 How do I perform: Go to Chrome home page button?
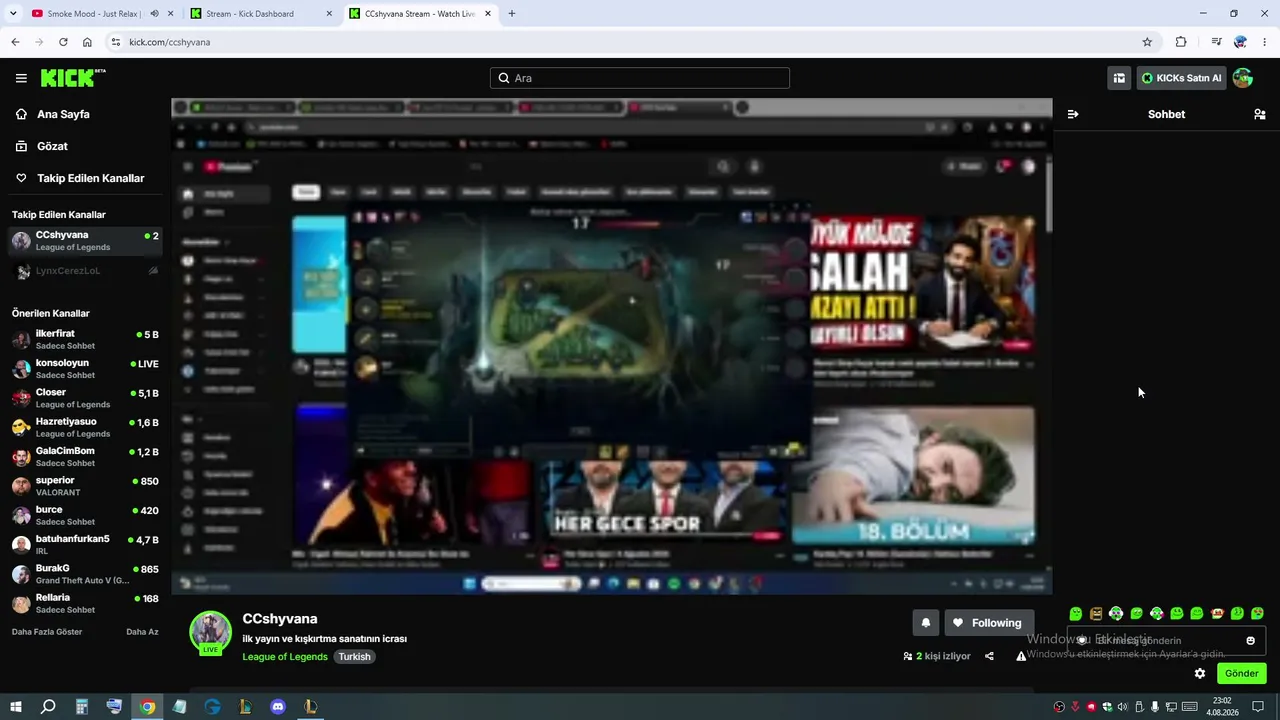coord(87,42)
